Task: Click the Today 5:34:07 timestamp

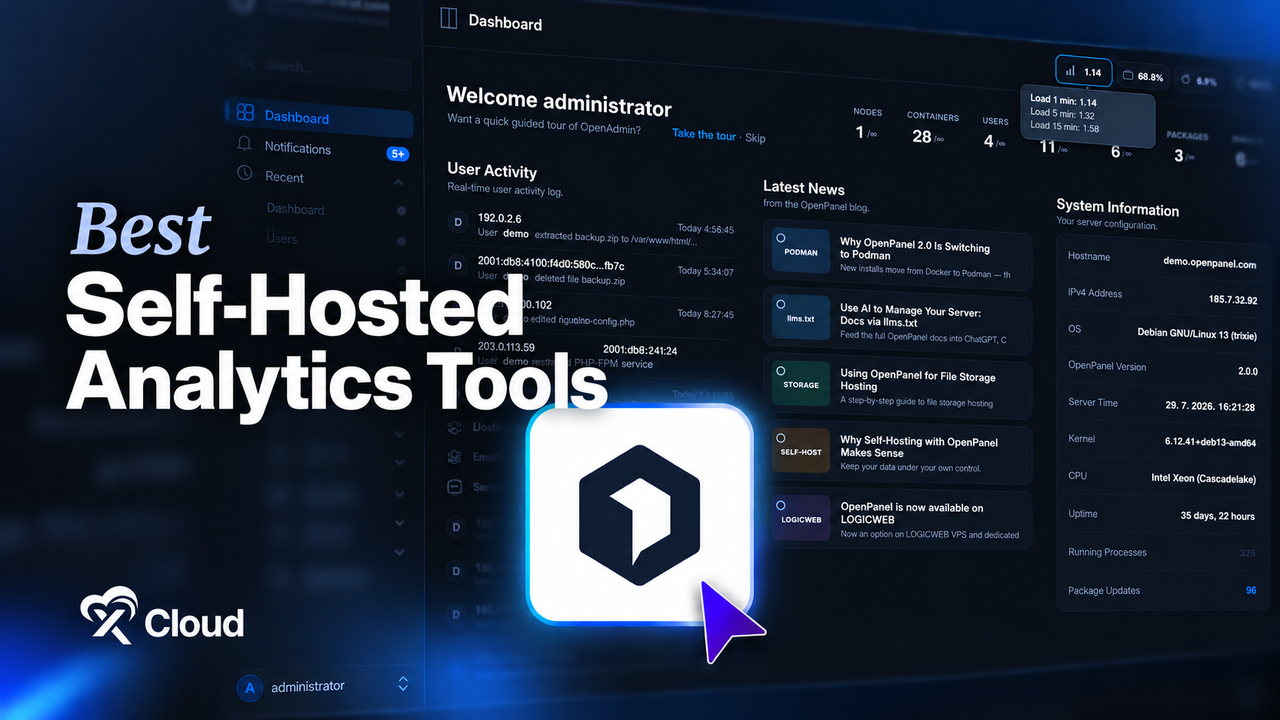Action: 705,271
